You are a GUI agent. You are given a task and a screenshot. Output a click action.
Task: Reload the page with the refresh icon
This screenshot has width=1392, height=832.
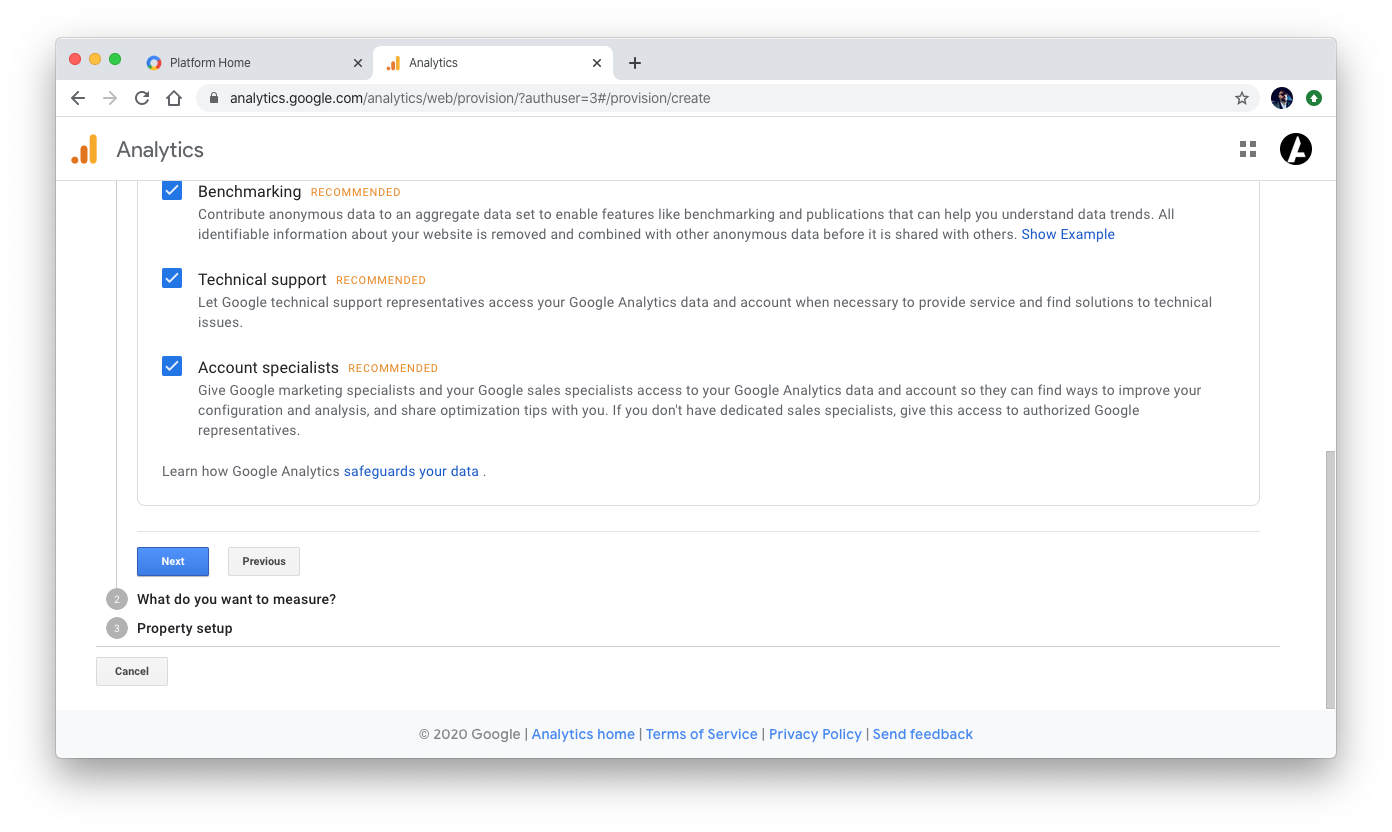point(142,98)
